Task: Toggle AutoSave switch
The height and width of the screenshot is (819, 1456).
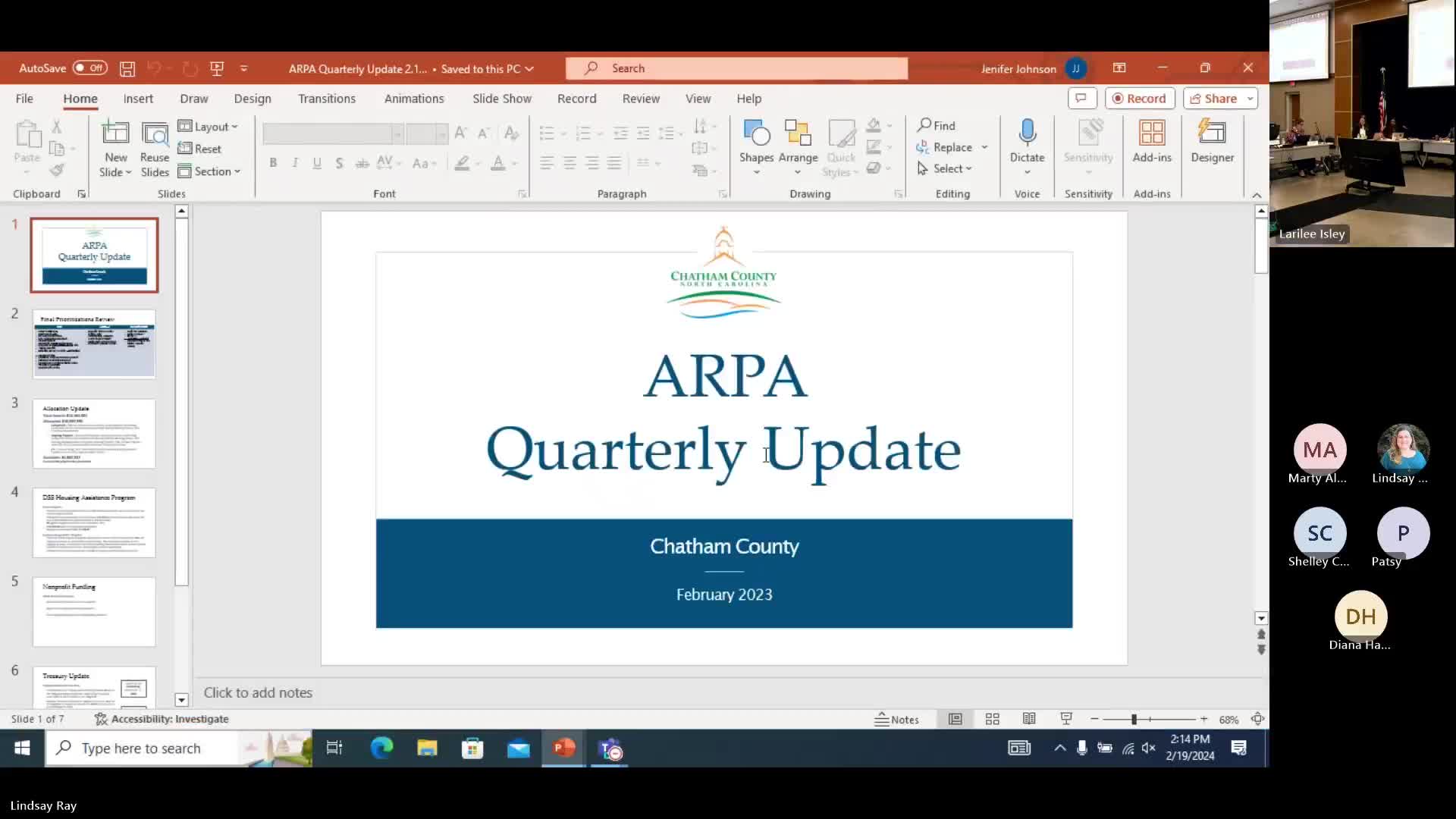Action: pyautogui.click(x=89, y=68)
